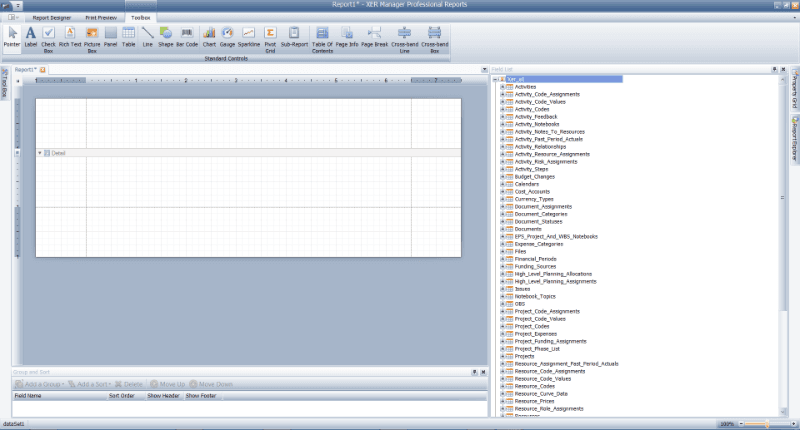Click the Show Footer column header
This screenshot has height=430, width=800.
coord(202,396)
